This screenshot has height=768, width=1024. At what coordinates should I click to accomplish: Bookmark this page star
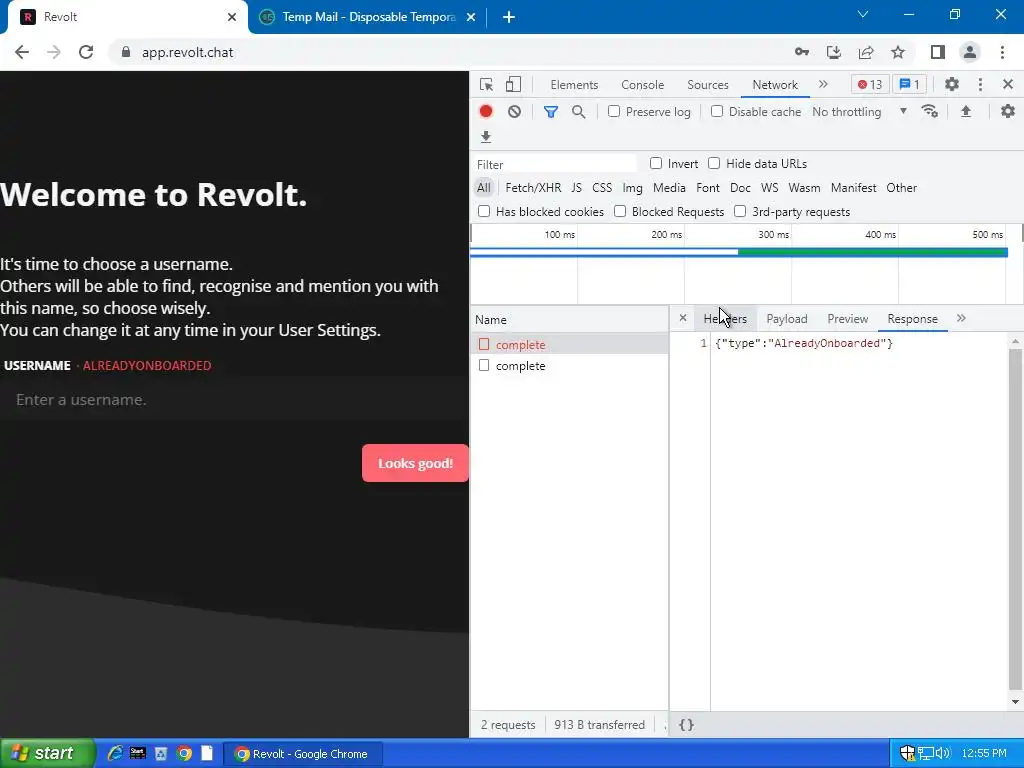[898, 52]
